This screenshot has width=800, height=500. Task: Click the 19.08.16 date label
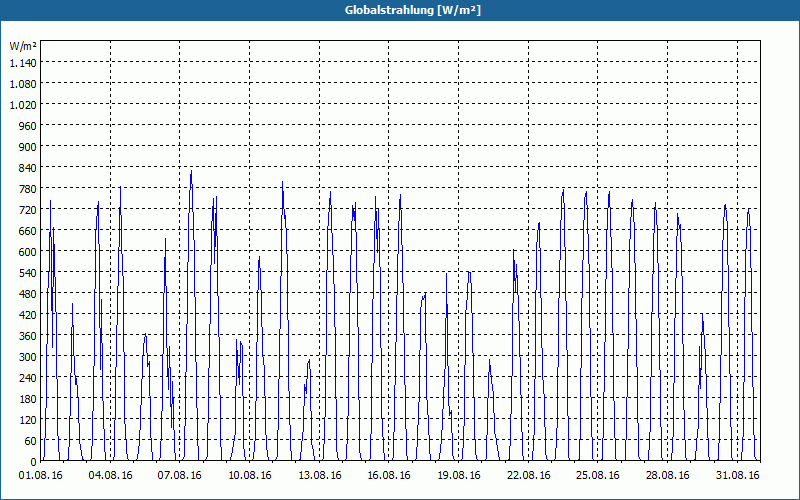pos(459,476)
